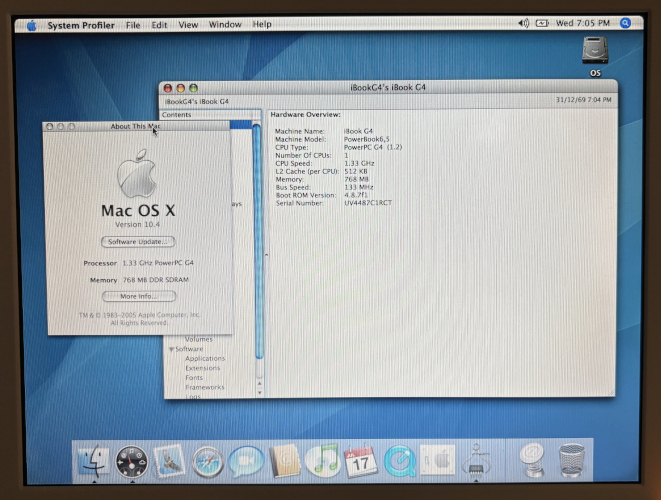Open iChat speech bubble icon
Screen dimensions: 661x500
(246, 461)
